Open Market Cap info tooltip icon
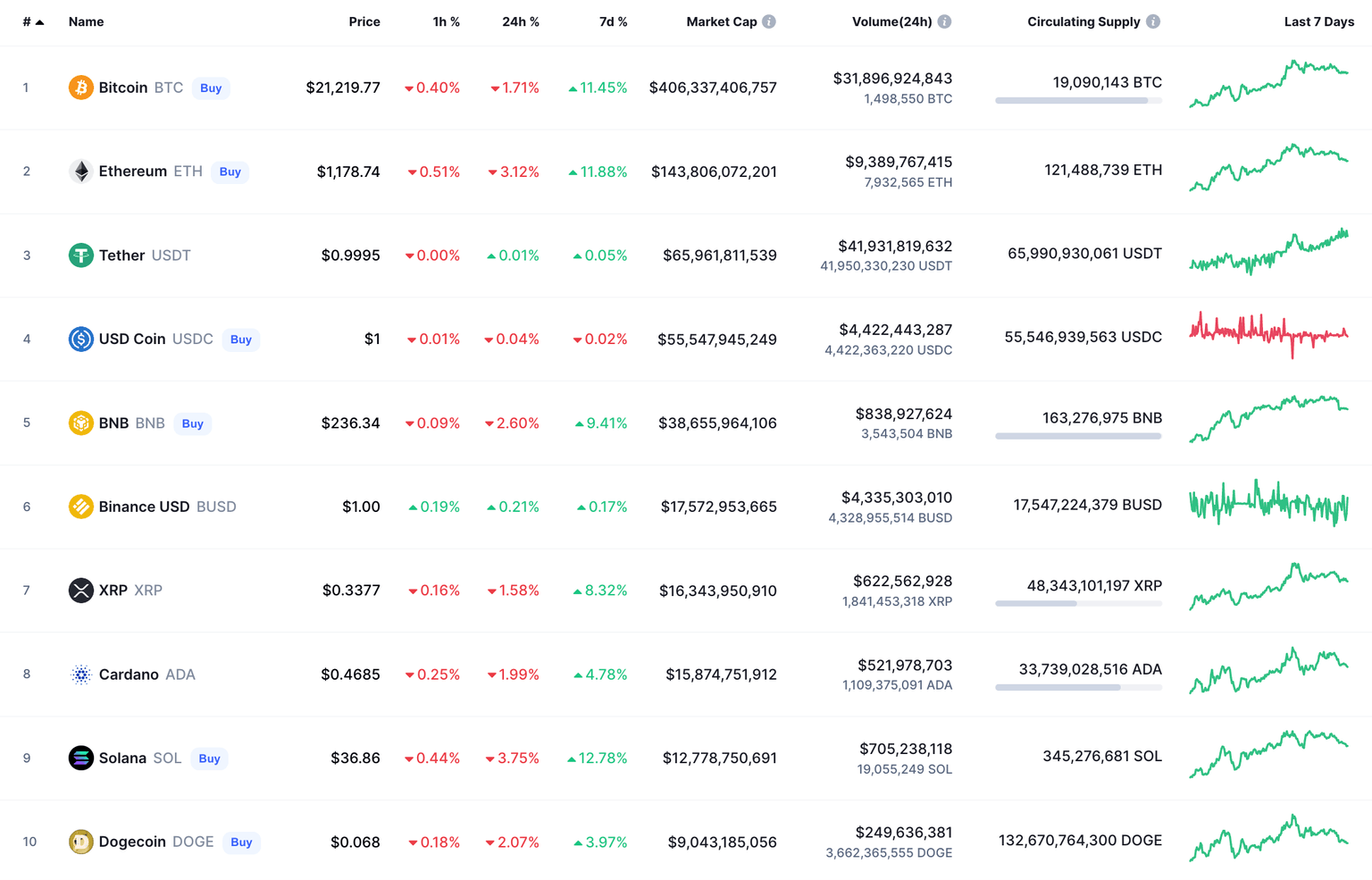Screen dimensions: 1372x880 [769, 21]
